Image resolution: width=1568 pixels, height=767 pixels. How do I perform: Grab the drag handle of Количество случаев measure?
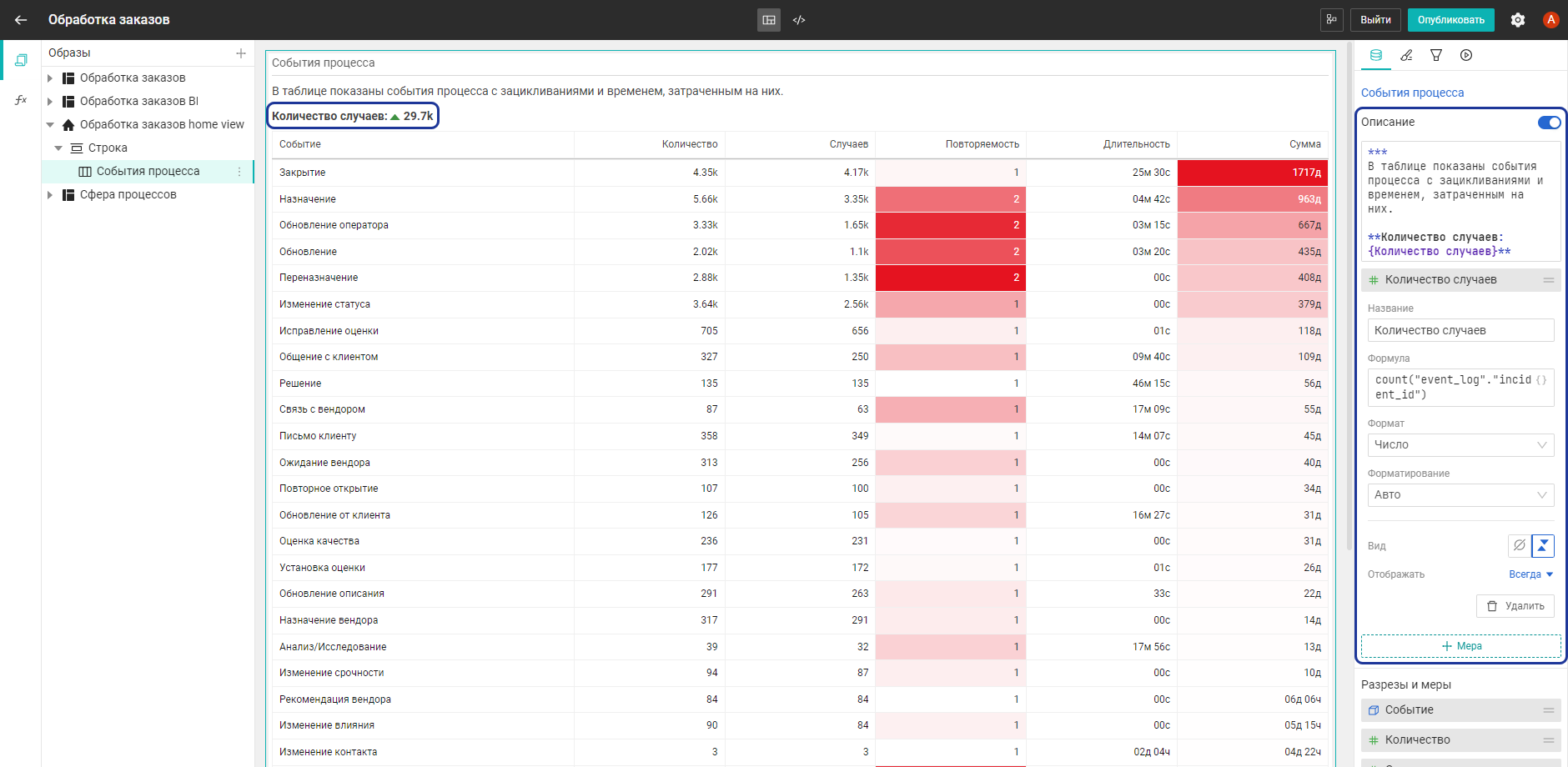tap(1549, 280)
